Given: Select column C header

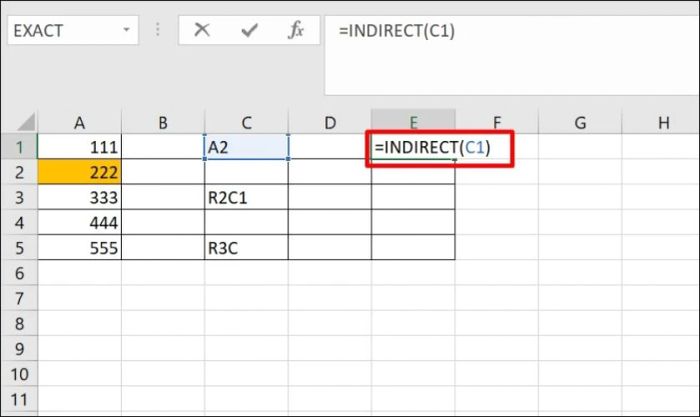Looking at the screenshot, I should 246,122.
